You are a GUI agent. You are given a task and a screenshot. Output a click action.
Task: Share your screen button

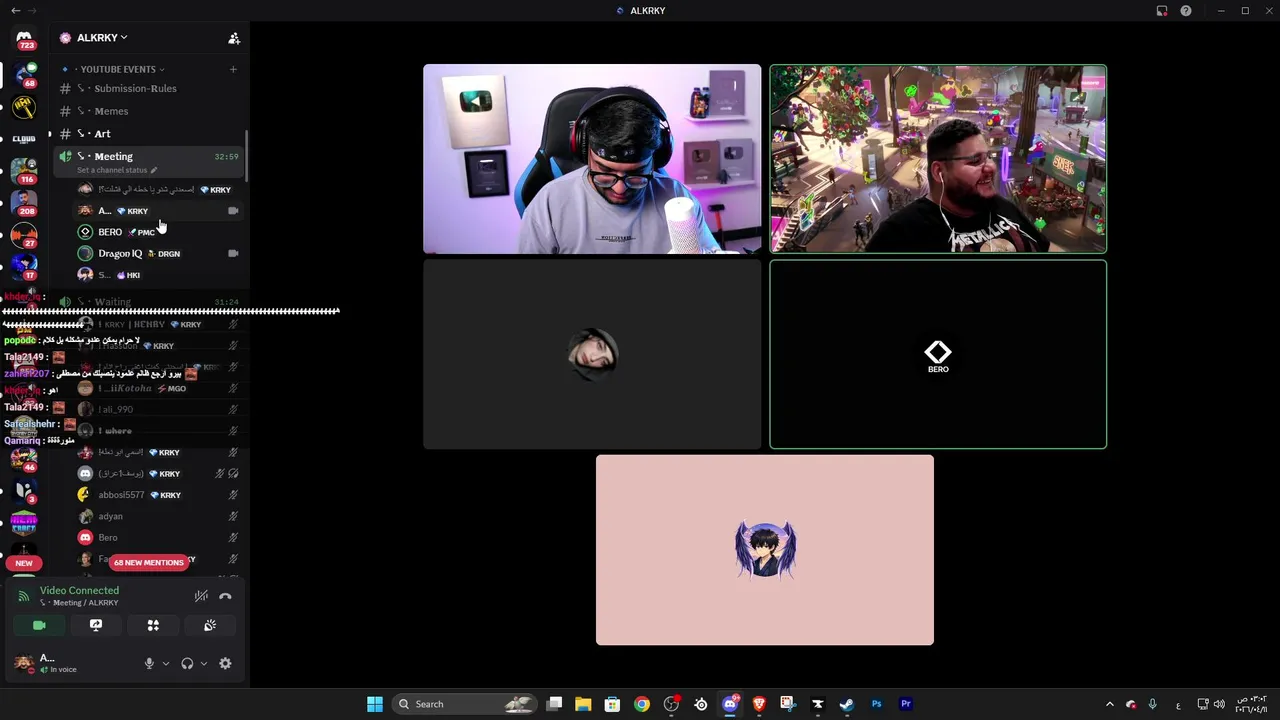click(x=96, y=625)
